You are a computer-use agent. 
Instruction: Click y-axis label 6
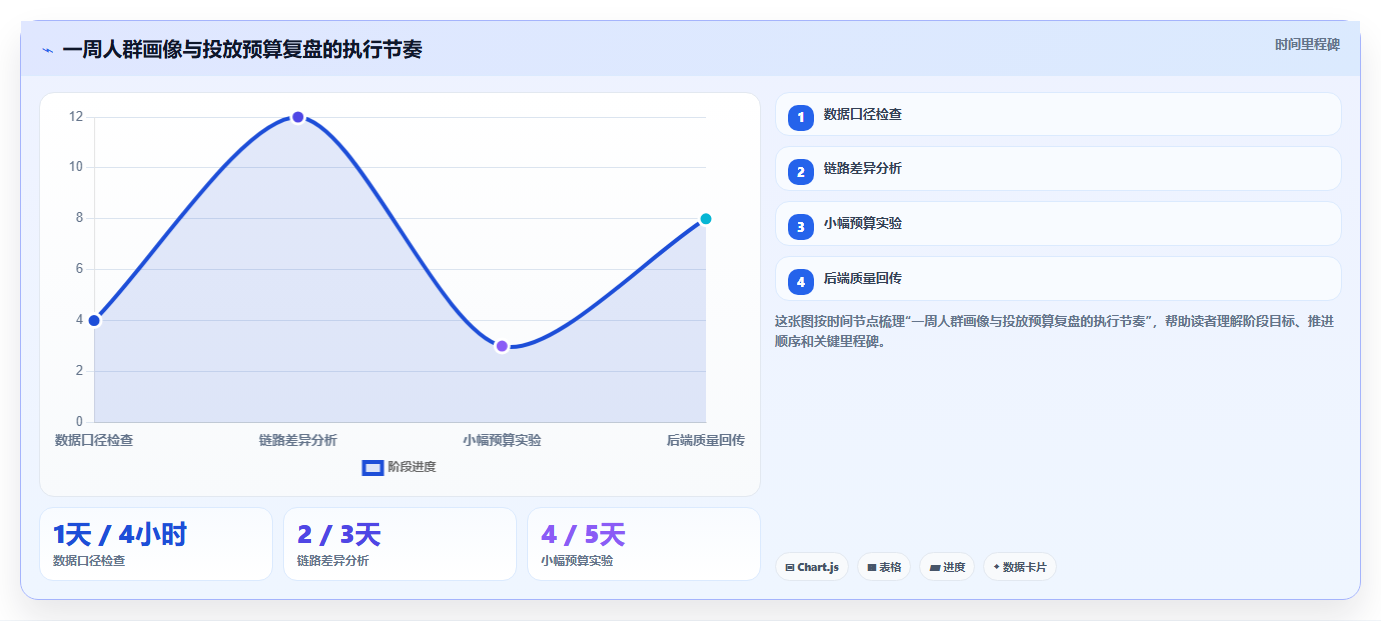point(80,269)
